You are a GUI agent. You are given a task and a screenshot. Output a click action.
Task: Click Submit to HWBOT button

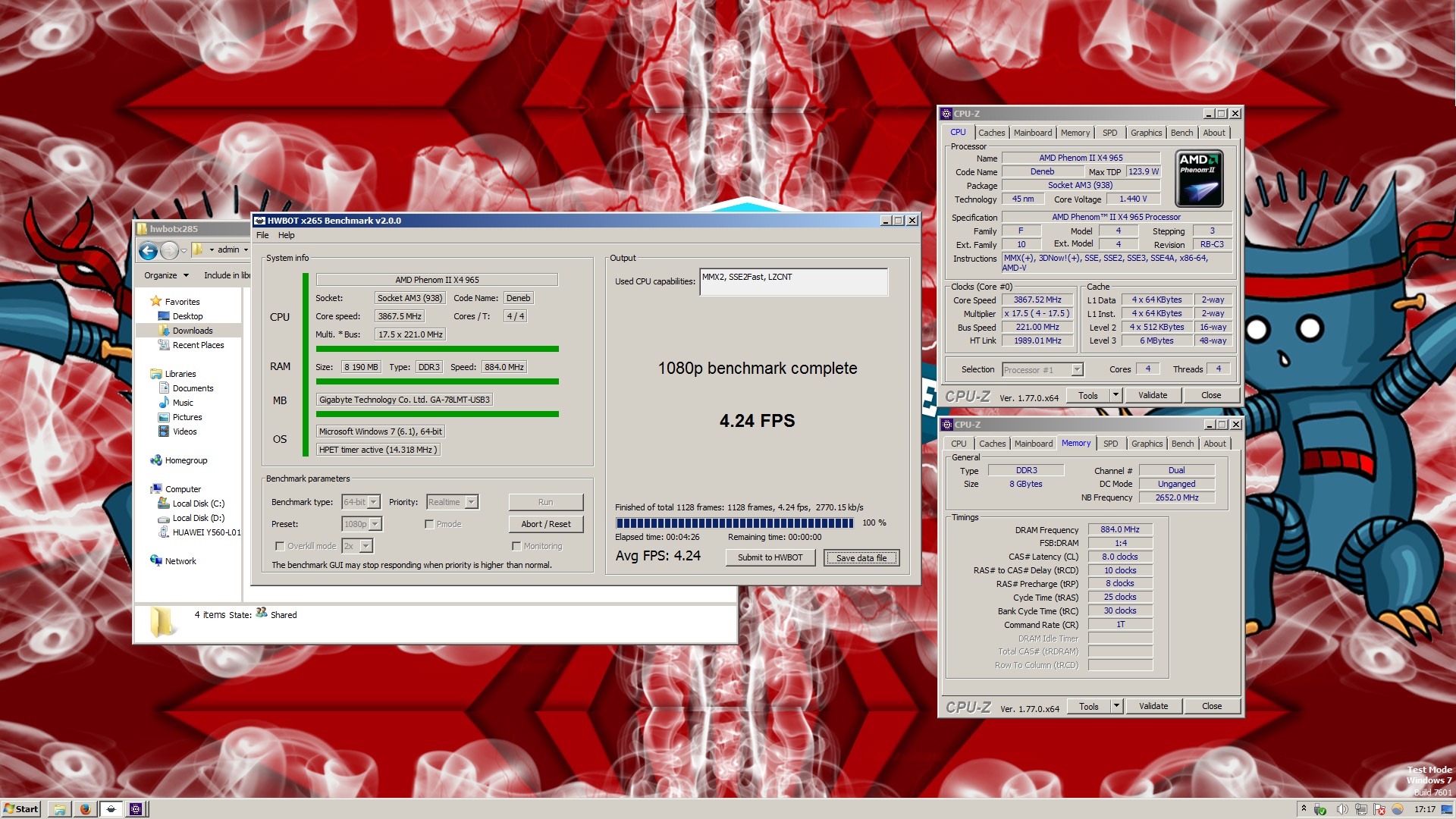point(770,557)
